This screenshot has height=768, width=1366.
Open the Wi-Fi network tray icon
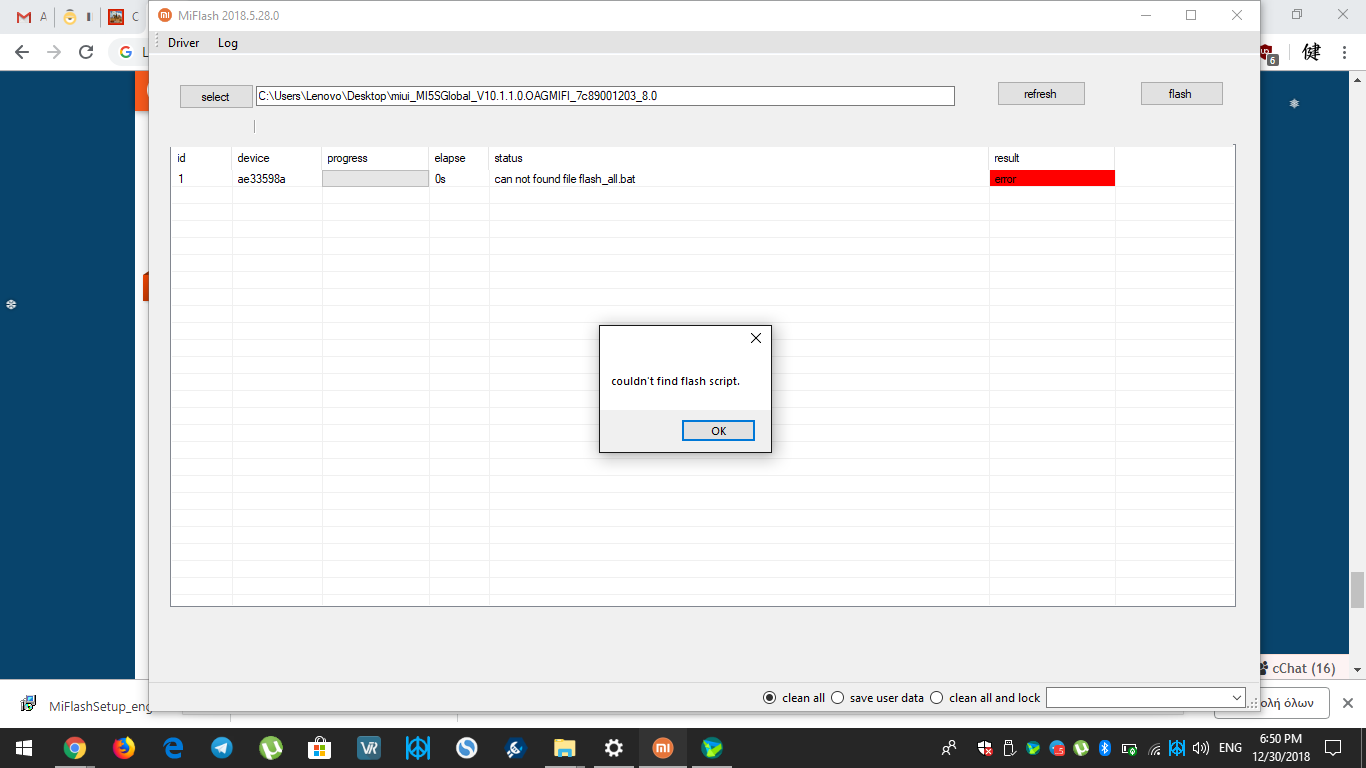click(x=1154, y=748)
